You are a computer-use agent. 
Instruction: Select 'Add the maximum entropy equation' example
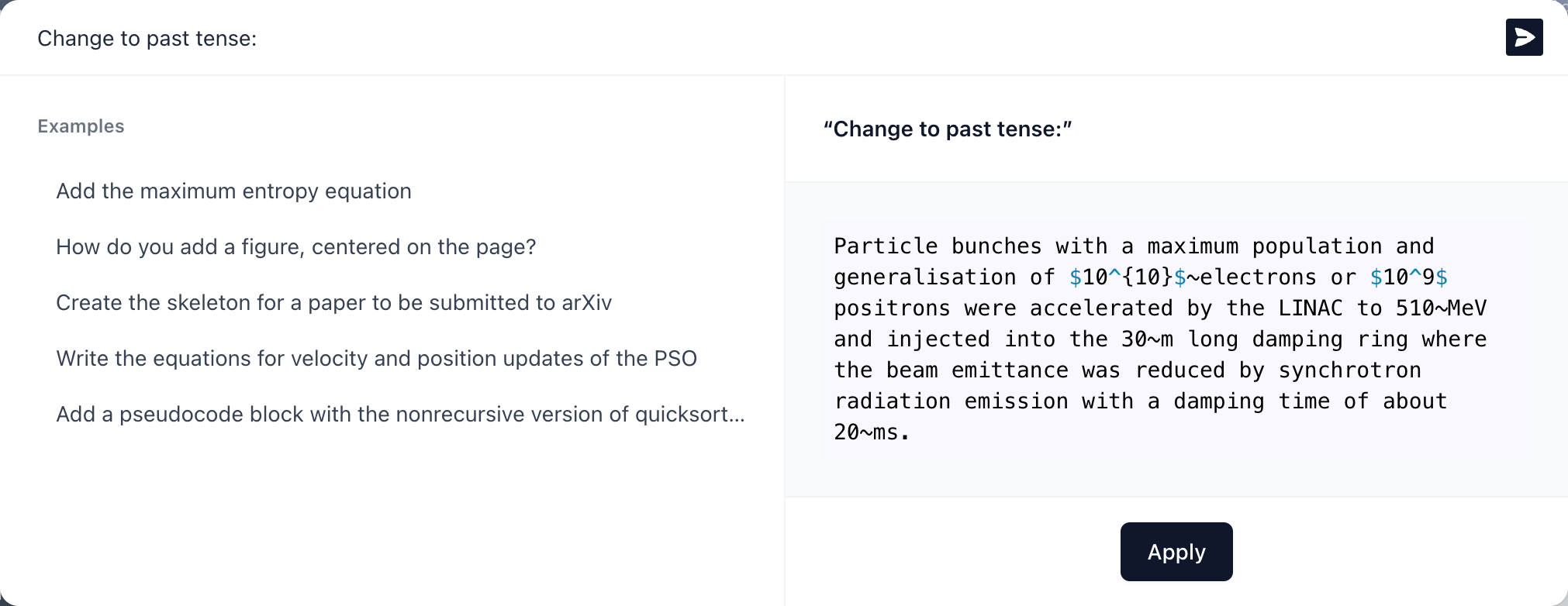click(233, 191)
